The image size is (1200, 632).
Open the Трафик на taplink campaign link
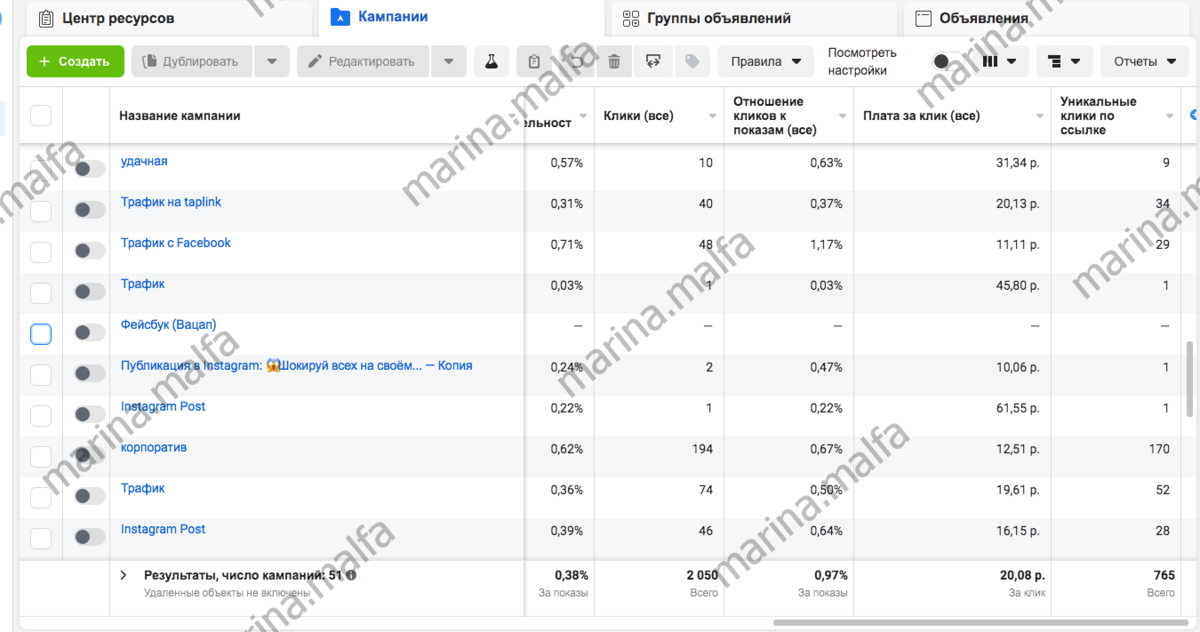click(x=171, y=202)
